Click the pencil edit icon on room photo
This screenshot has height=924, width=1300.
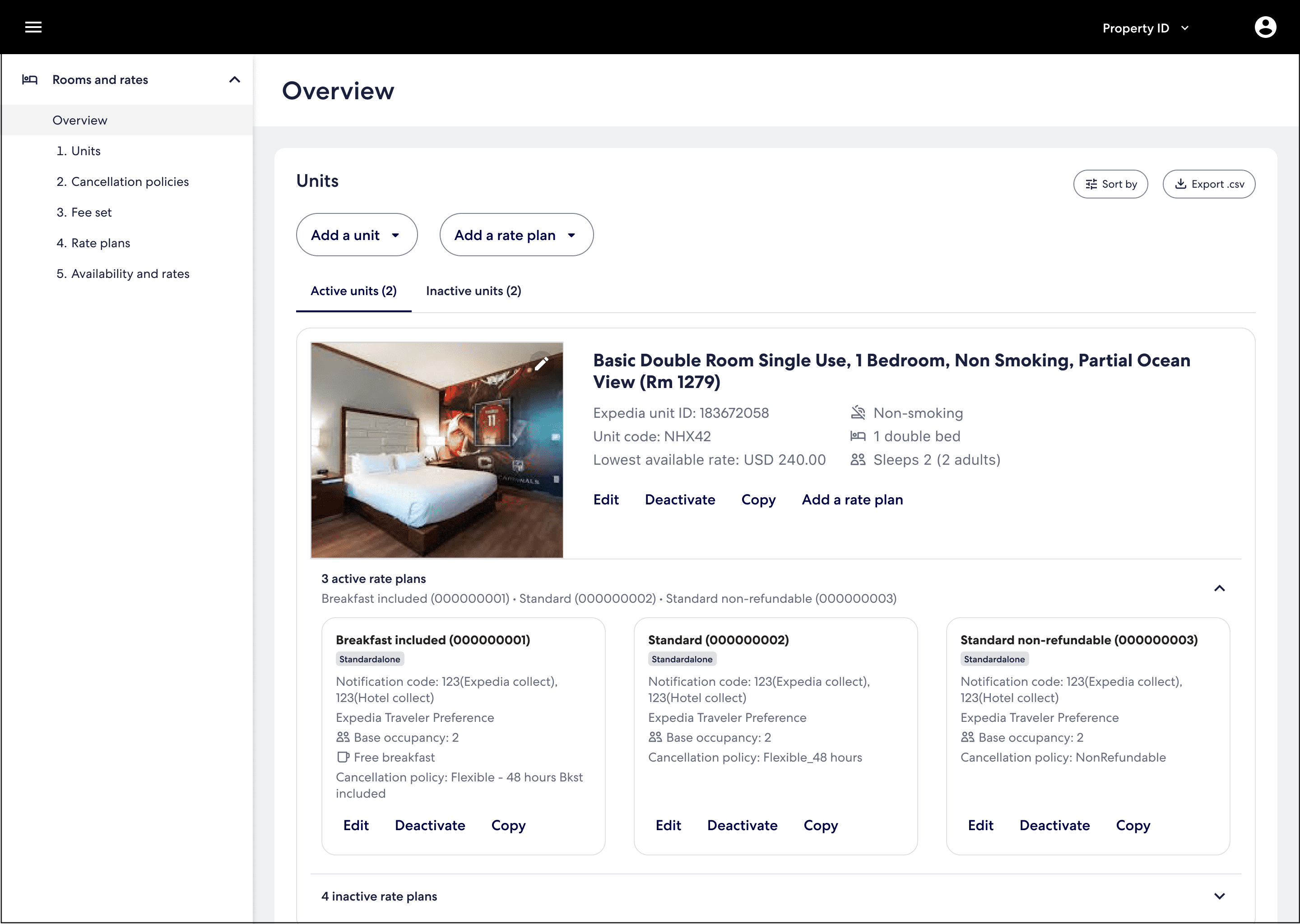[541, 364]
